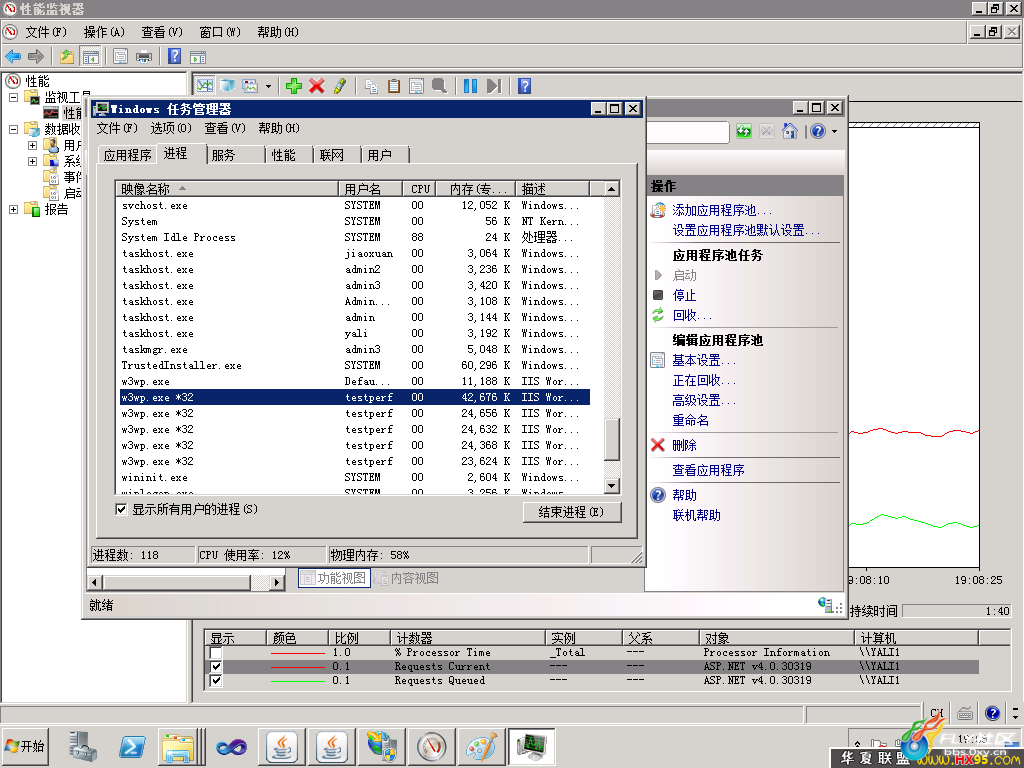Open the graph type dropdown arrow
This screenshot has width=1024, height=768.
pyautogui.click(x=268, y=86)
